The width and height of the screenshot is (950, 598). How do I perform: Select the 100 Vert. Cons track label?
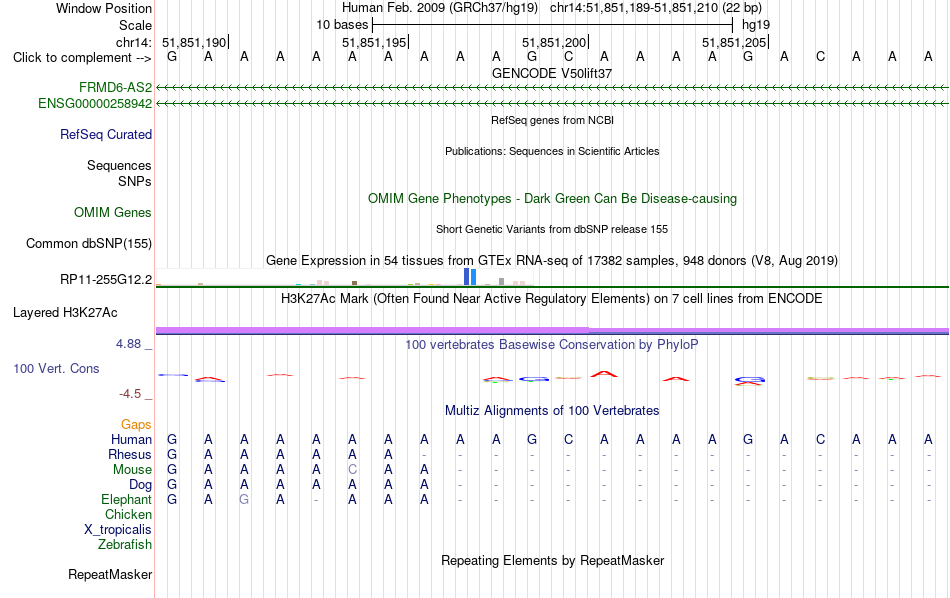(56, 368)
